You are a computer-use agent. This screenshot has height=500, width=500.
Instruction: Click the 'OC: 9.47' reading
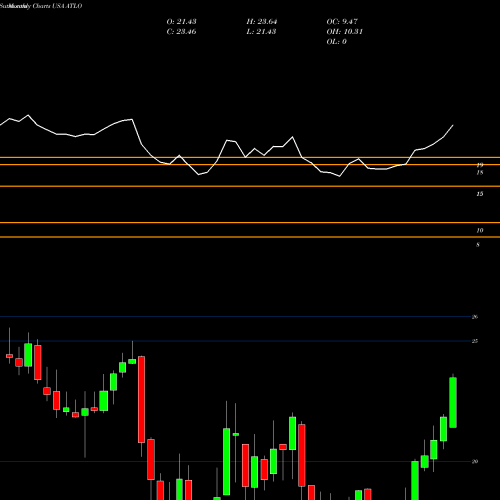342,22
